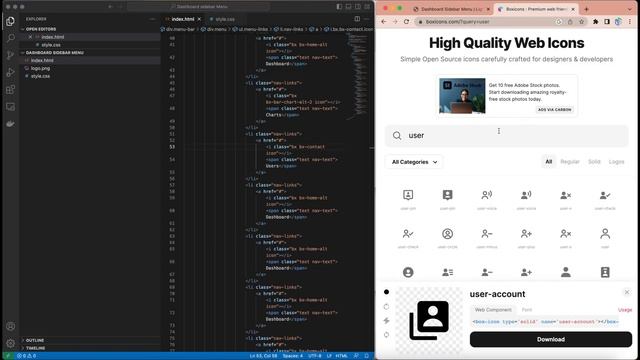Open a new browser tab
Viewport: 640px width, 360px height.
(x=587, y=9)
